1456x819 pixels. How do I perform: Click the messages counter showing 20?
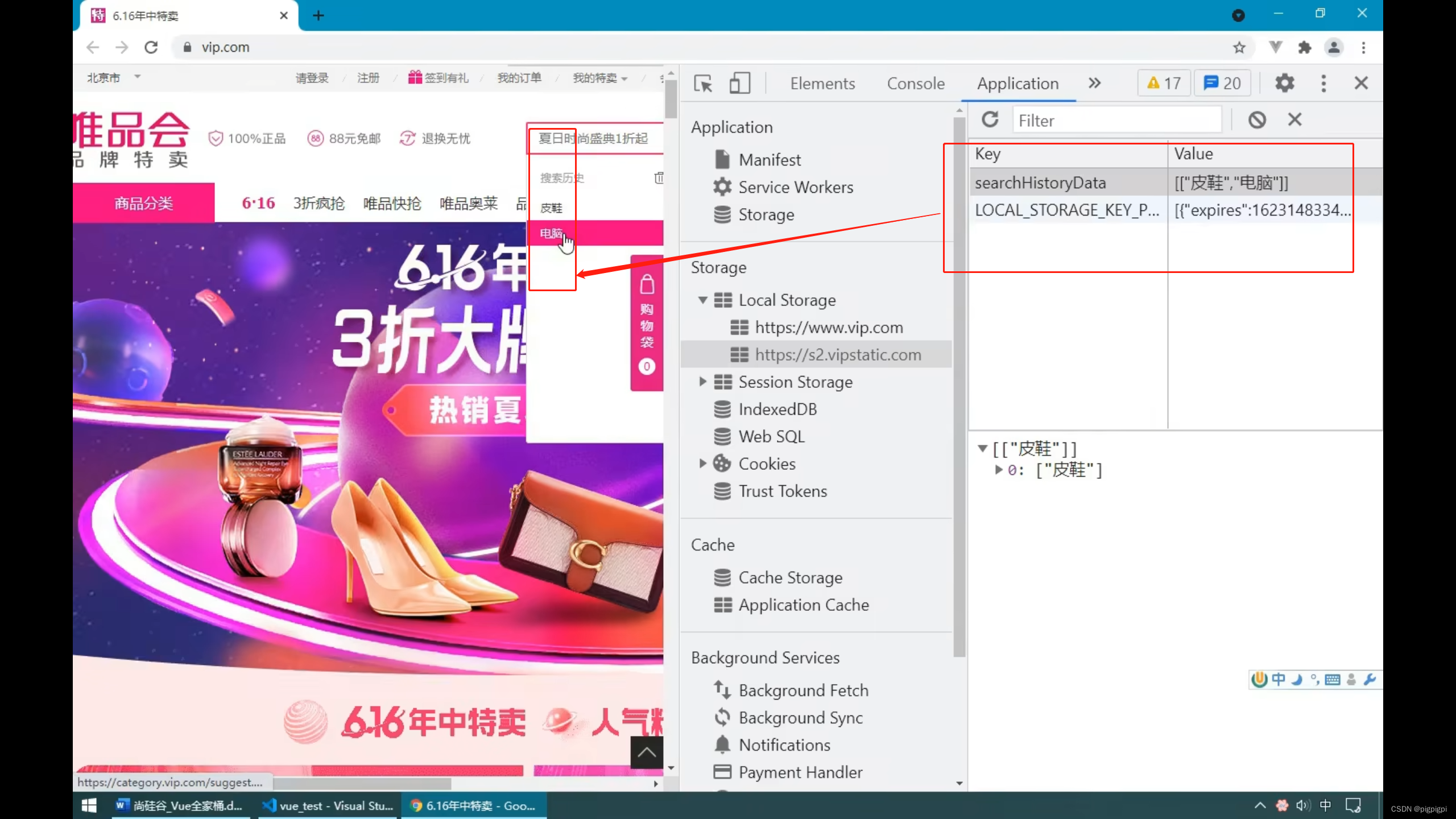[1222, 83]
